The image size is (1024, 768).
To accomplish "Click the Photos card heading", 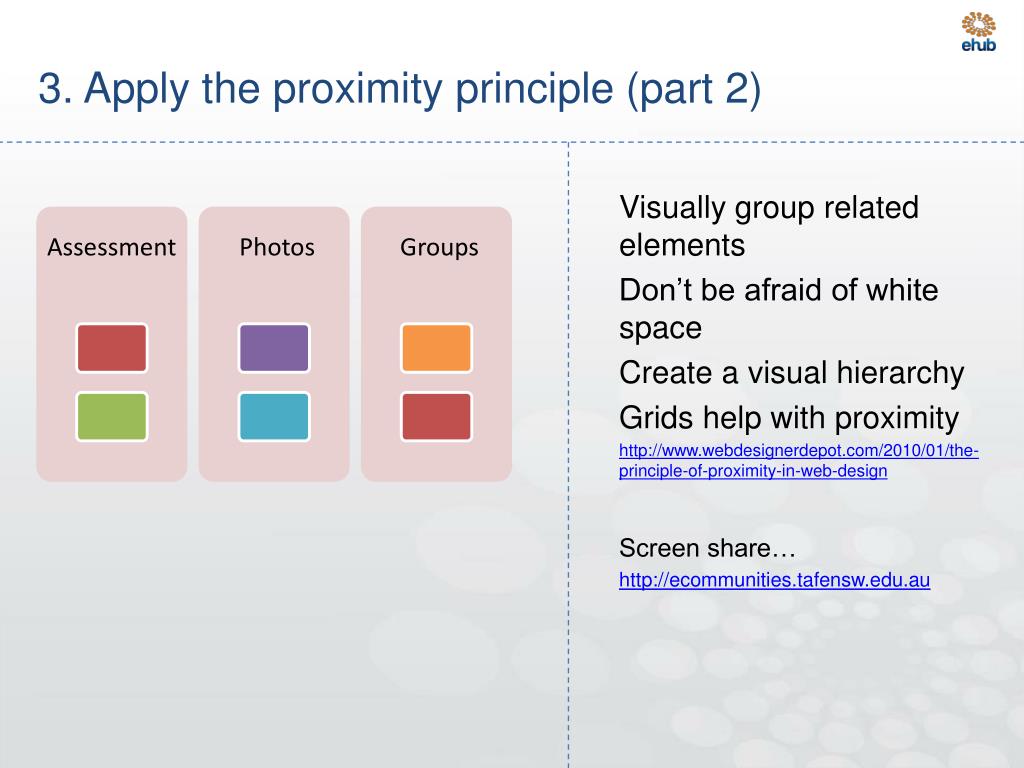I will [277, 248].
